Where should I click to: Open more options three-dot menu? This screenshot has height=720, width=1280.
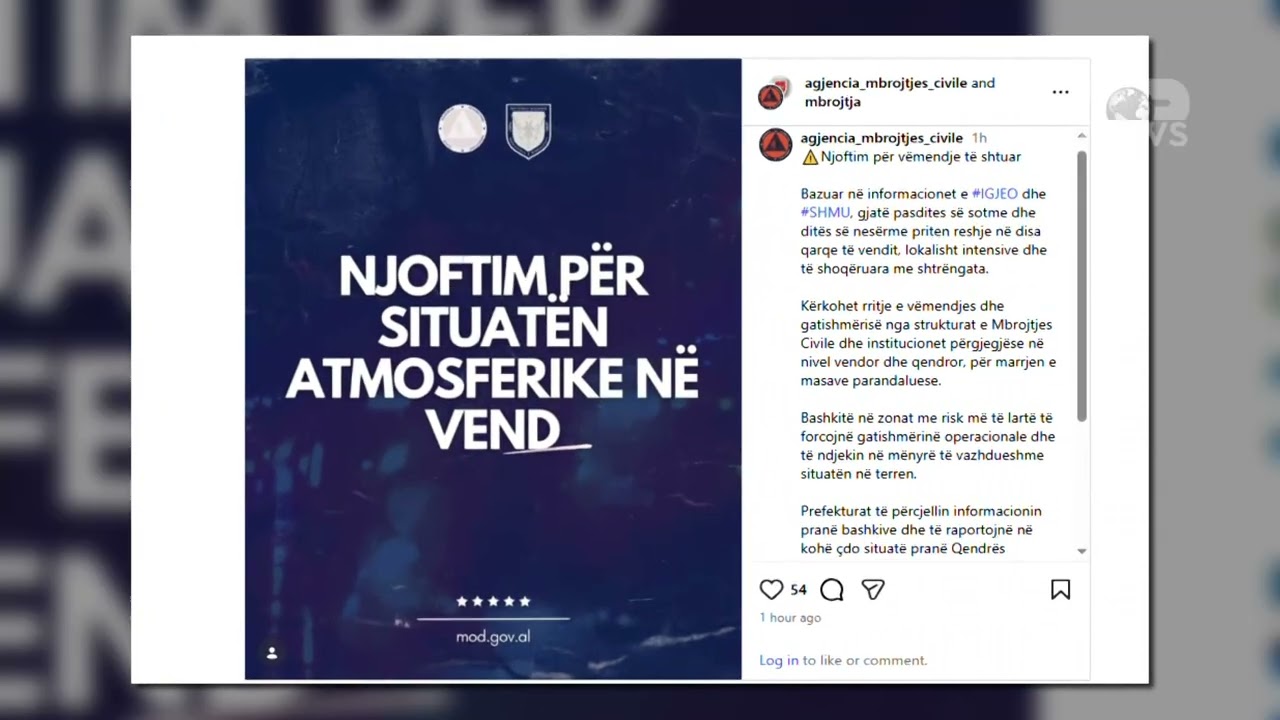(1060, 92)
